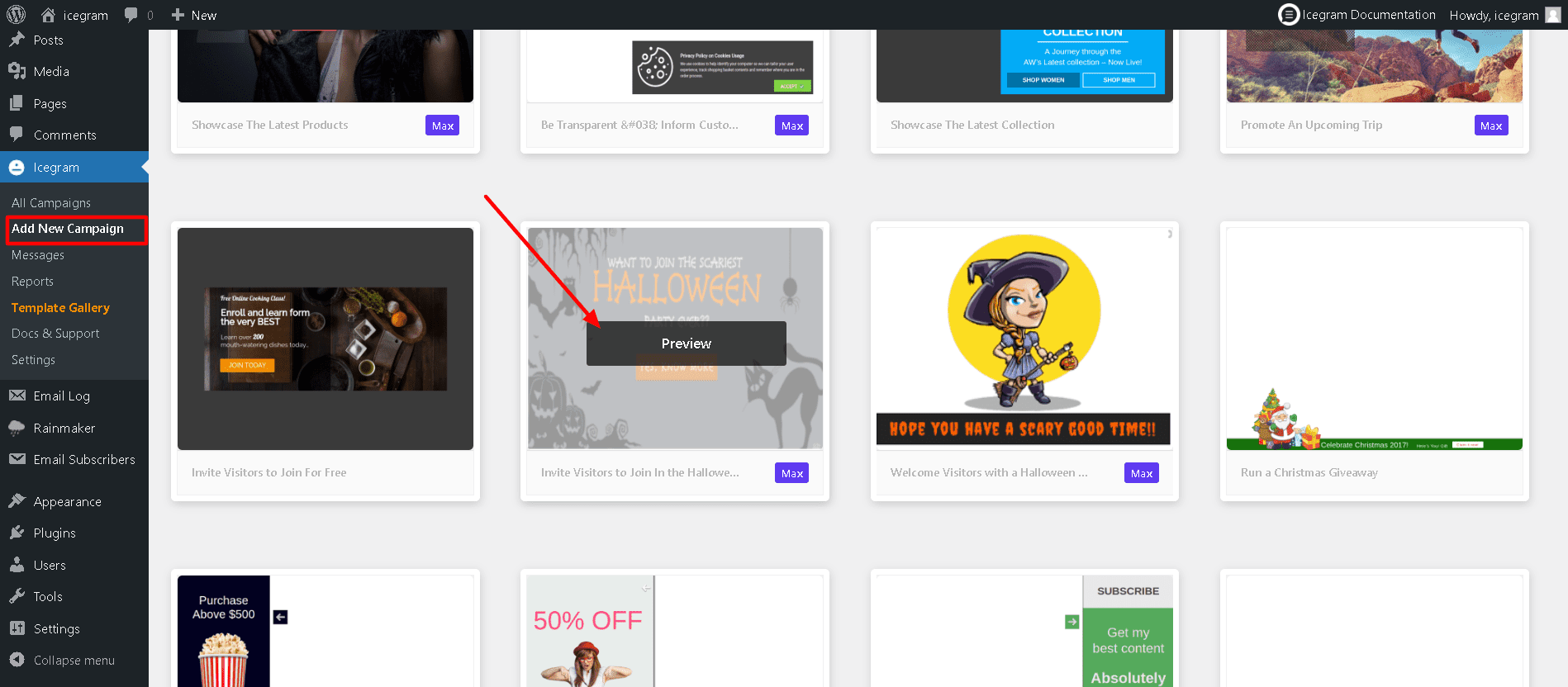Image resolution: width=1568 pixels, height=687 pixels.
Task: Open the Icegram Documentation icon
Action: coord(1288,15)
